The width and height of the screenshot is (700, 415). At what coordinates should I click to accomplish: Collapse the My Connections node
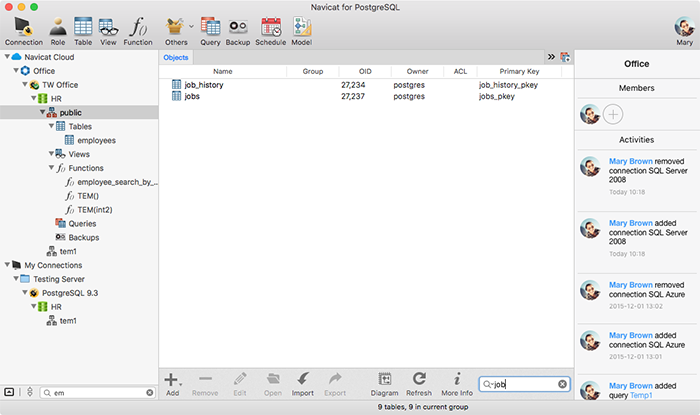[x=7, y=265]
